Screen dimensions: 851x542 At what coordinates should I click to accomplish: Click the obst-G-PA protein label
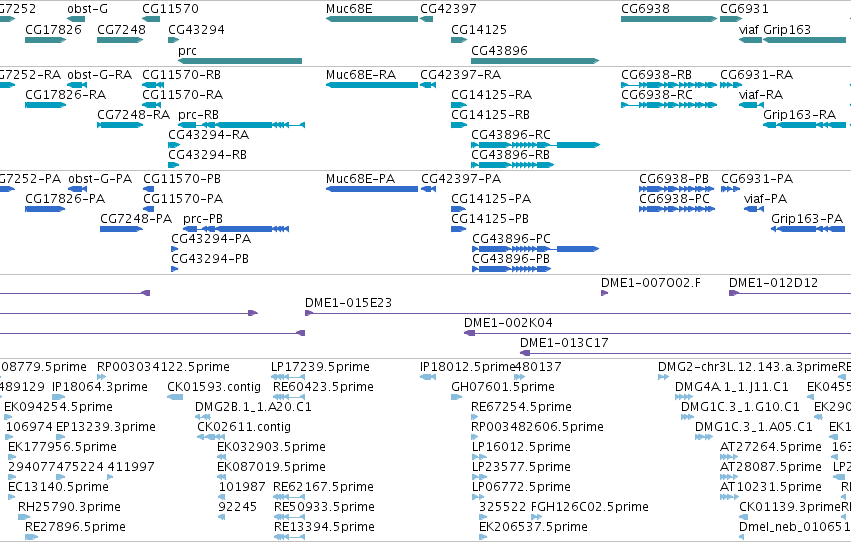point(100,179)
